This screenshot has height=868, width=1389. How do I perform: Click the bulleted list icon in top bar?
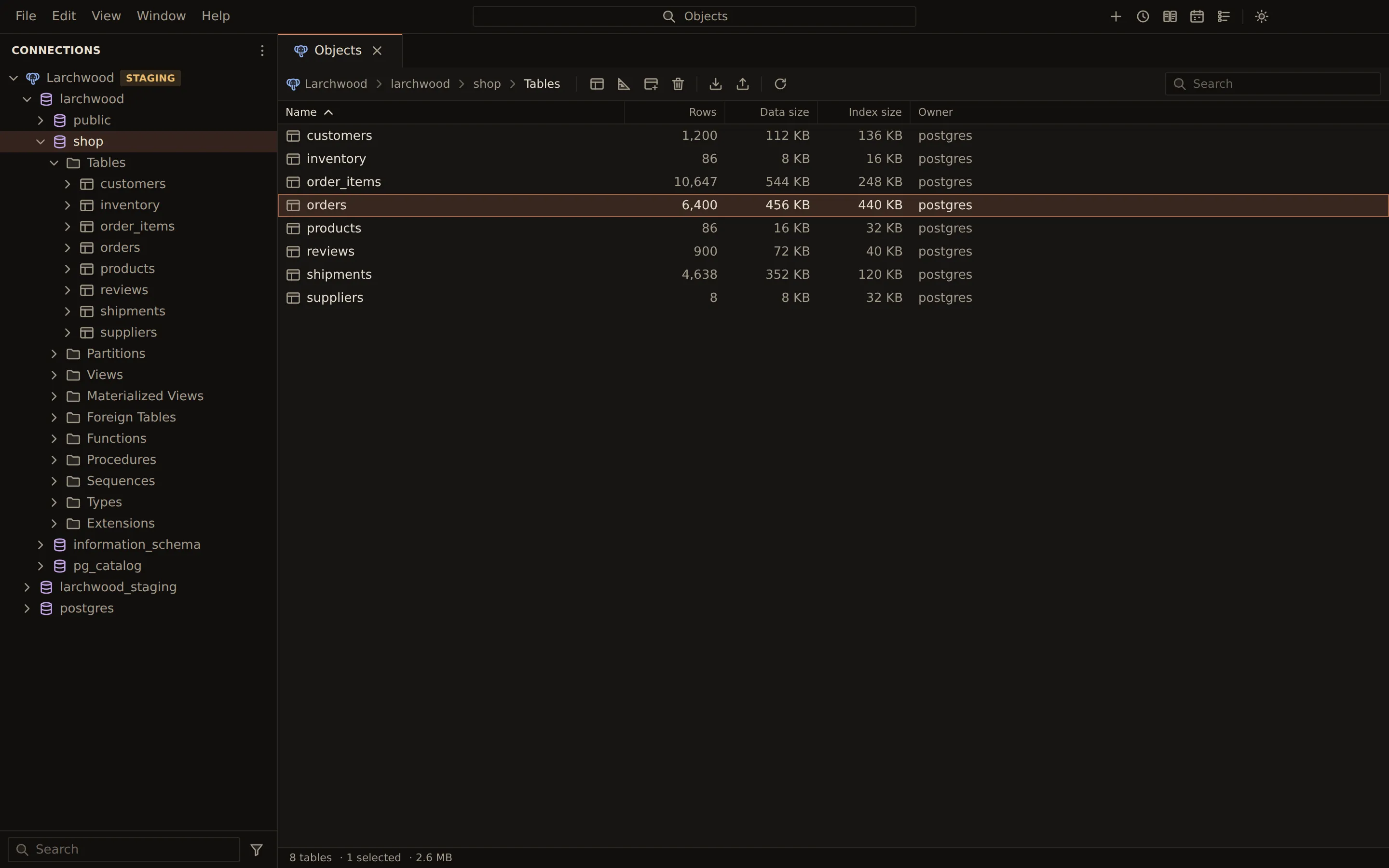pyautogui.click(x=1224, y=16)
